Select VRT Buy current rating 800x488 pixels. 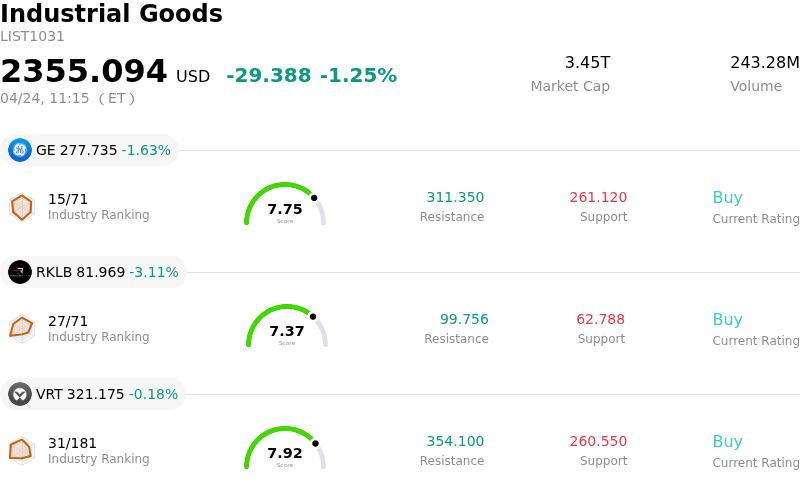point(727,442)
